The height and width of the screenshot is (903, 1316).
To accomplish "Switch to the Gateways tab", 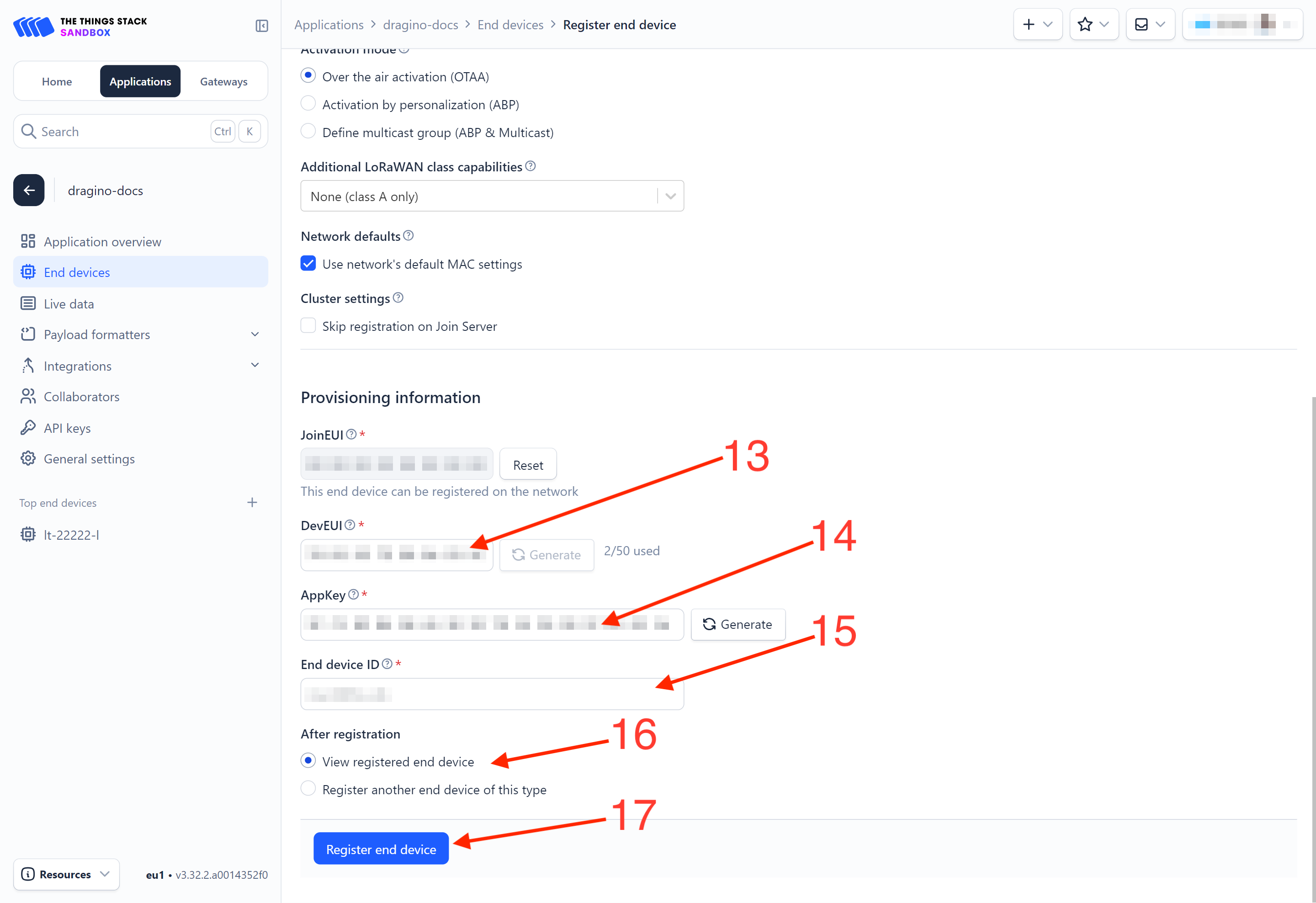I will pyautogui.click(x=224, y=81).
